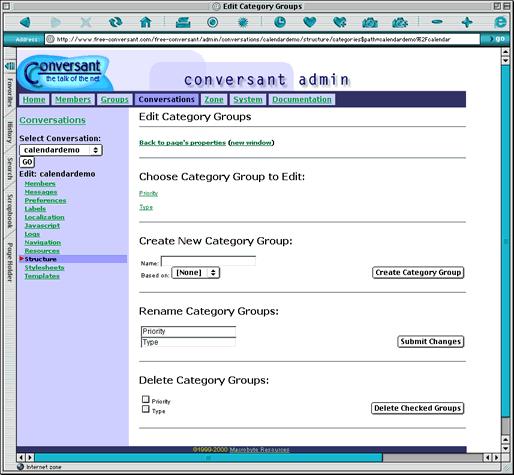The image size is (514, 475).
Task: Open the new window link
Action: click(x=251, y=143)
